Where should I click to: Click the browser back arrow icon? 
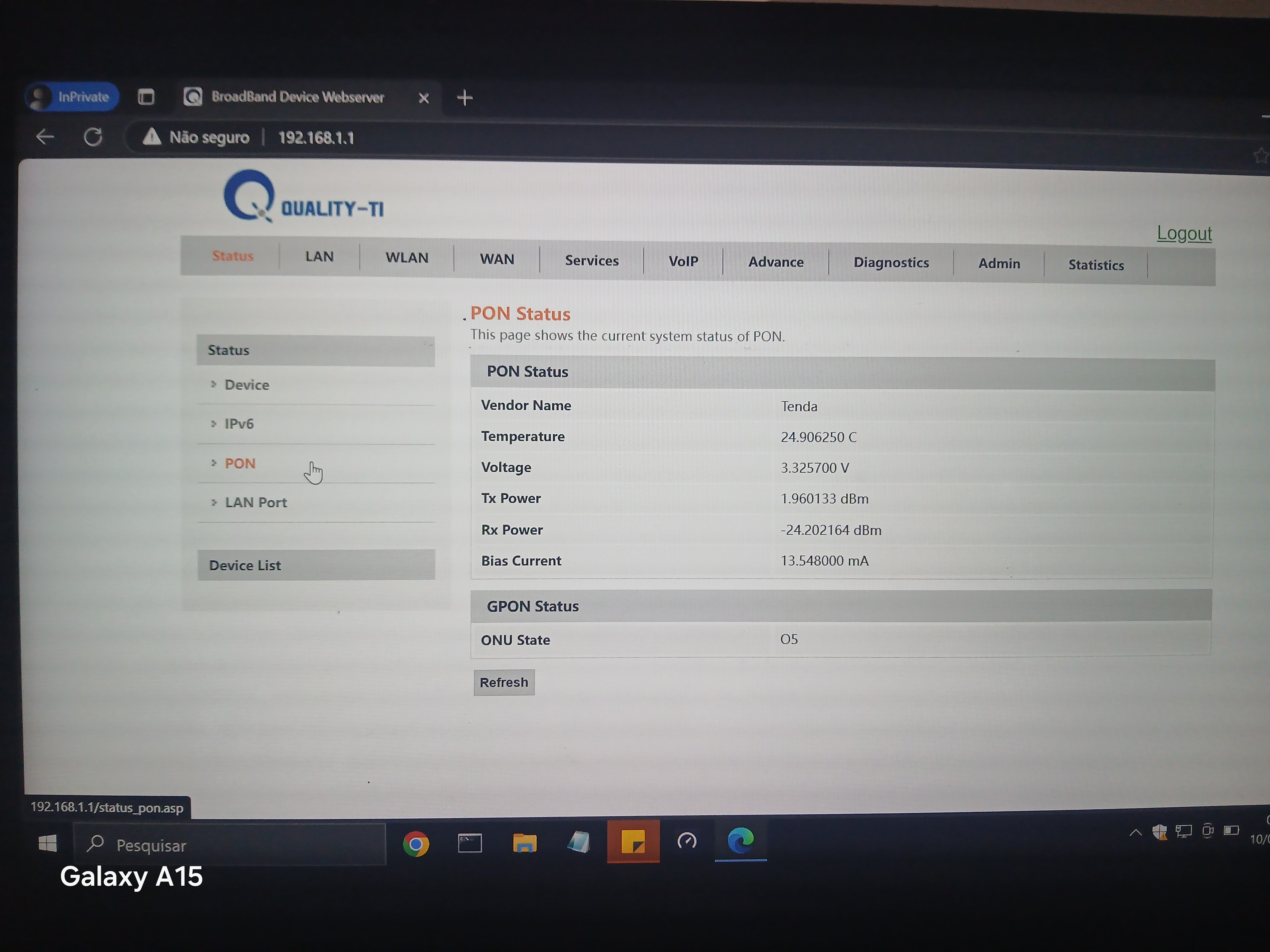(45, 137)
